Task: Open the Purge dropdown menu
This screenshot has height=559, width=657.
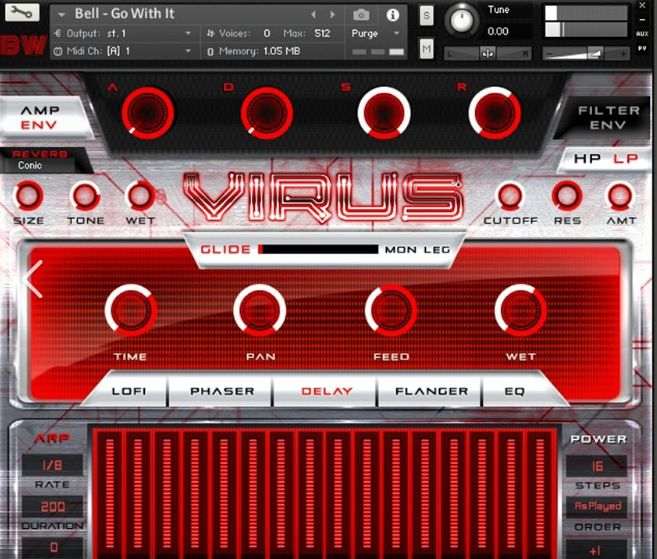Action: (x=375, y=34)
